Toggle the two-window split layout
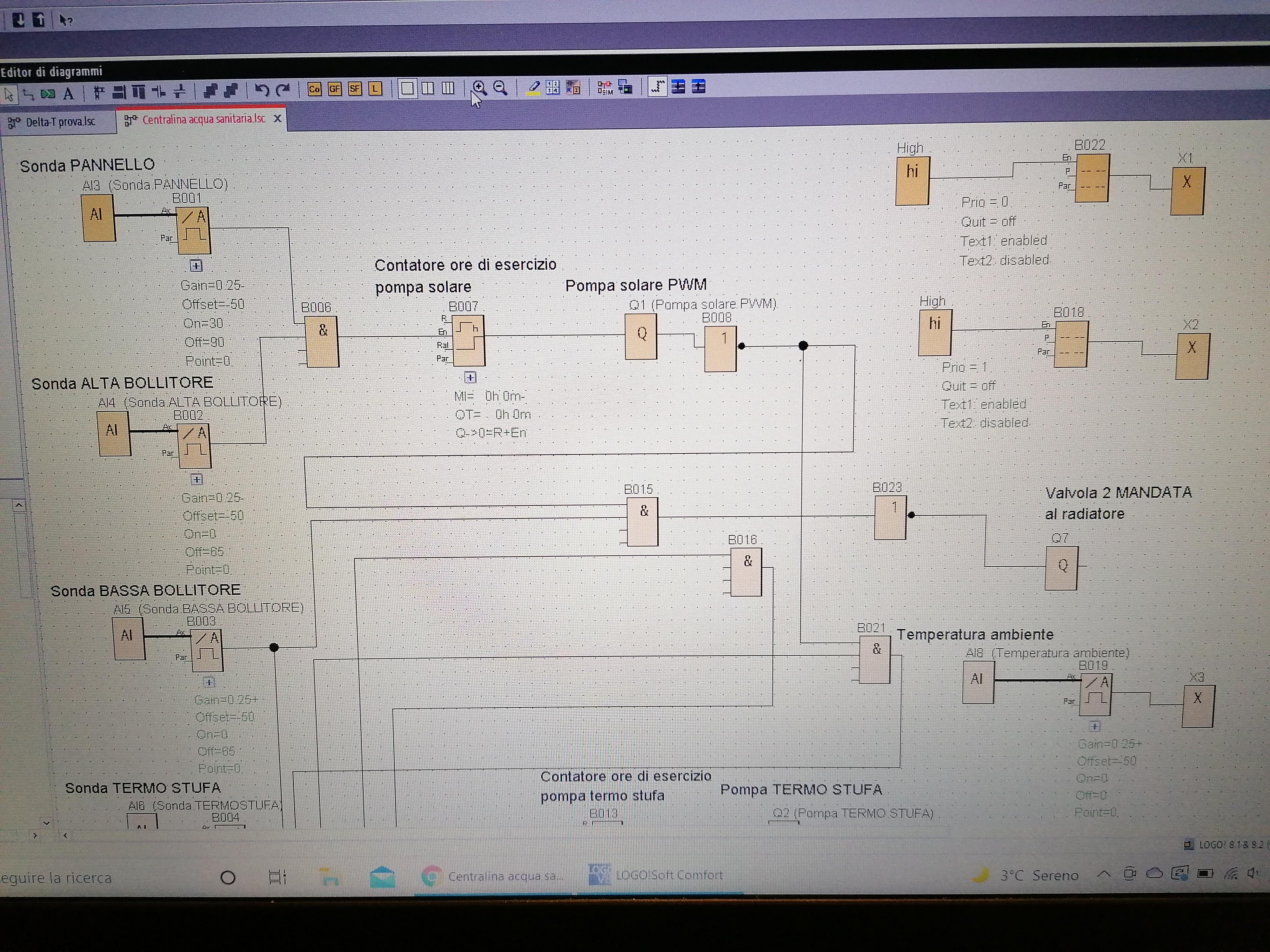Viewport: 1270px width, 952px height. point(428,88)
